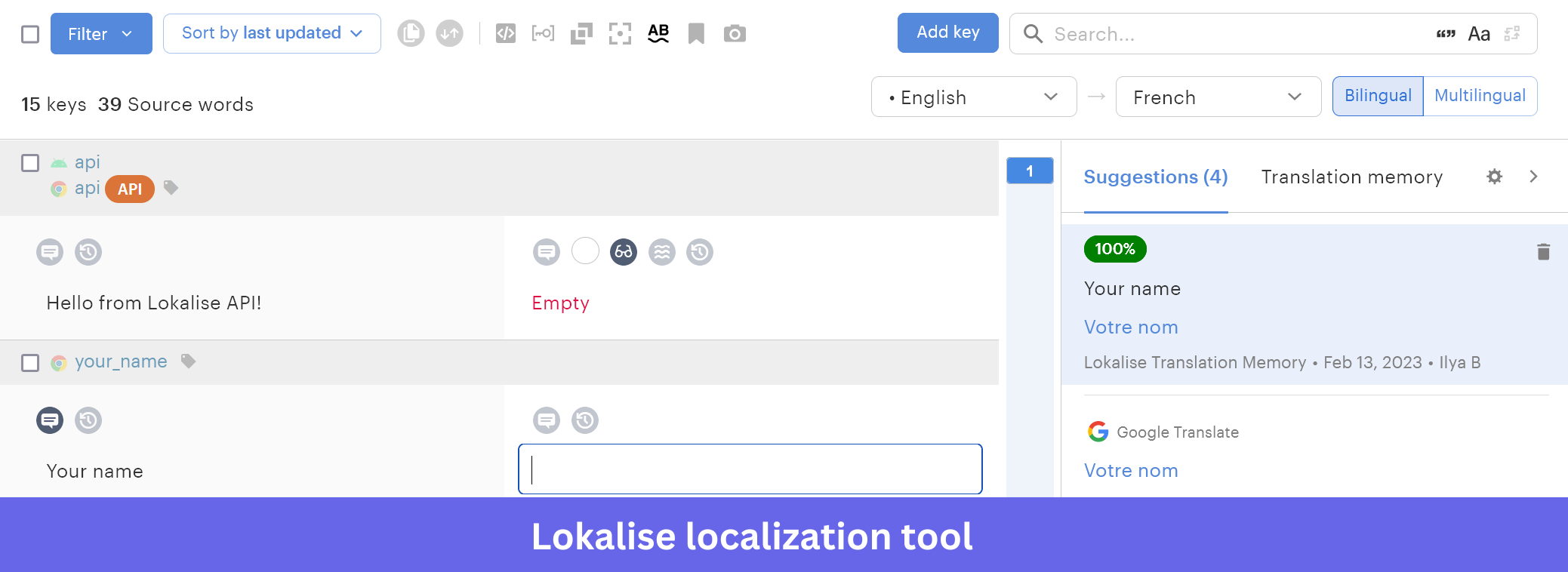Select the Suggestions (4) tab

(1156, 177)
